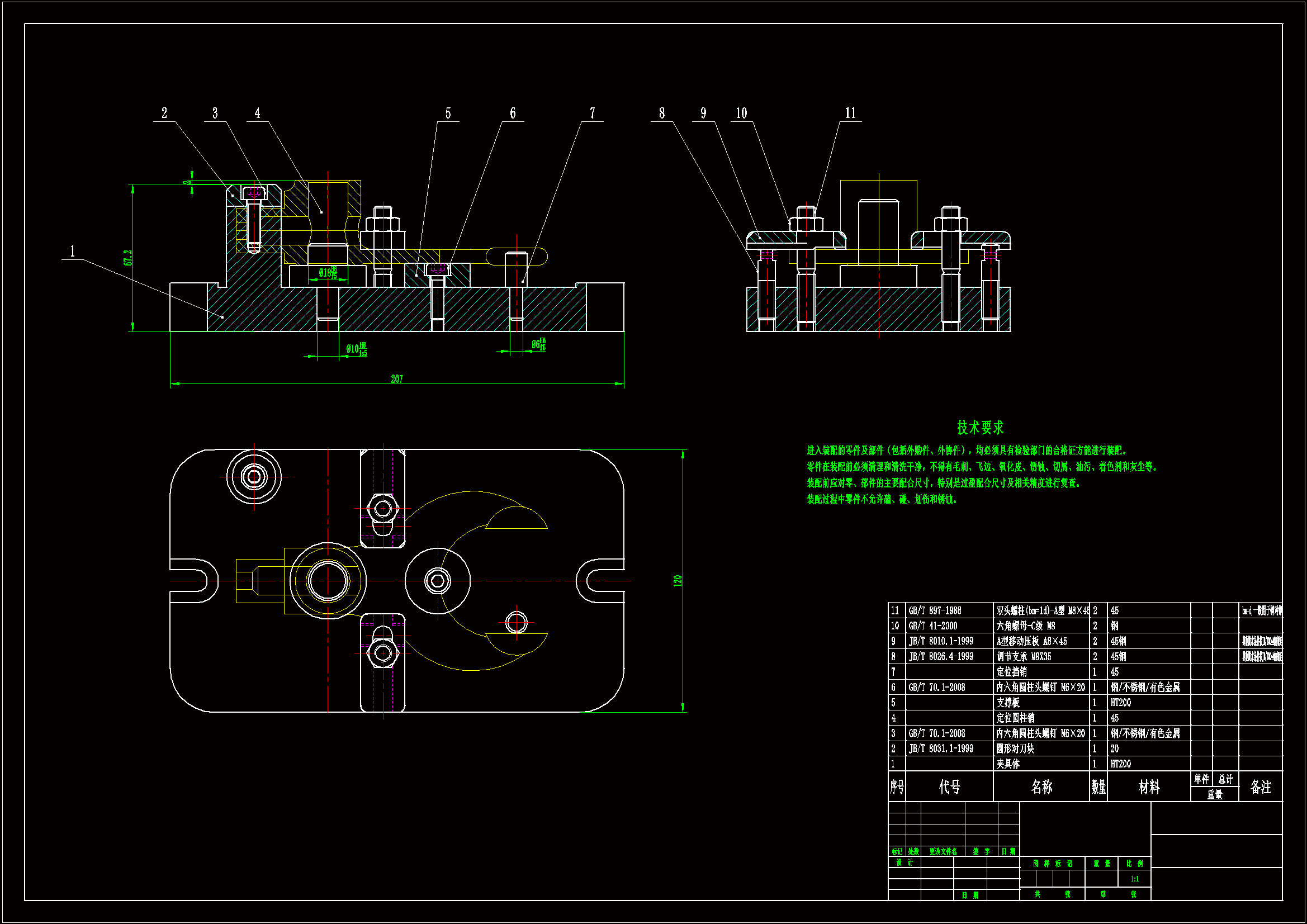The width and height of the screenshot is (1307, 924).
Task: Click the 备注 column header
Action: 1260,788
